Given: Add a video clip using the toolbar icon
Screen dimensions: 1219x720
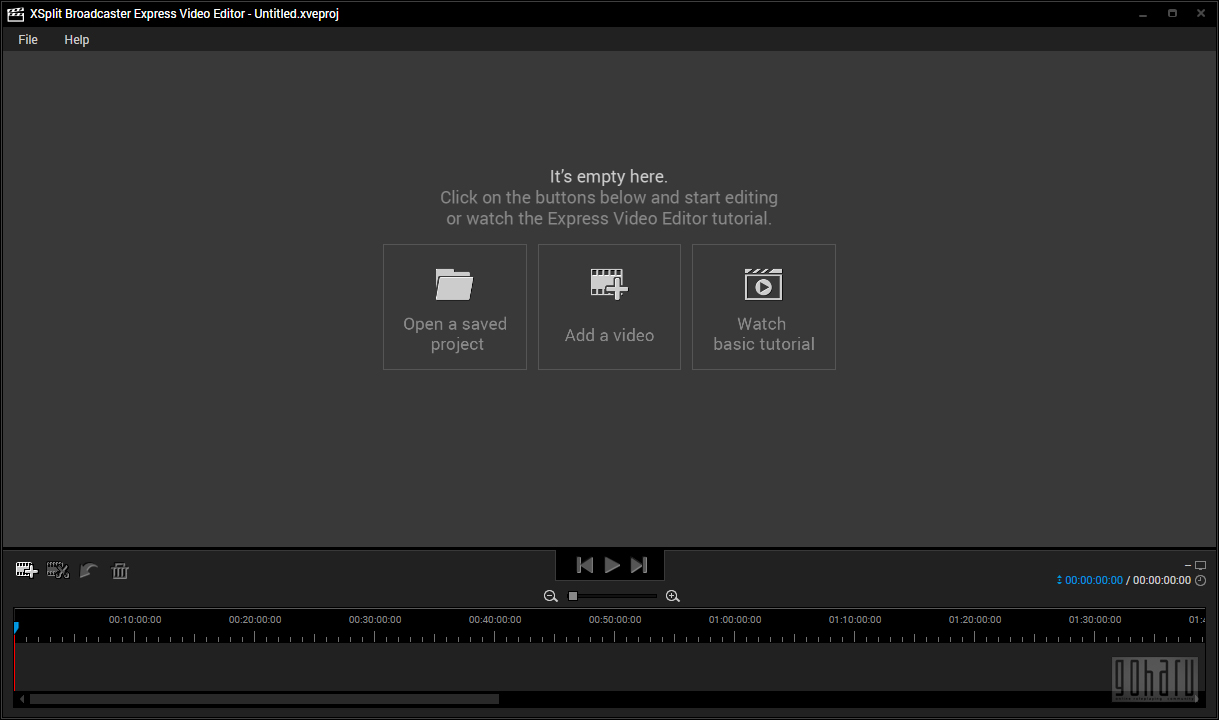Looking at the screenshot, I should coord(27,571).
